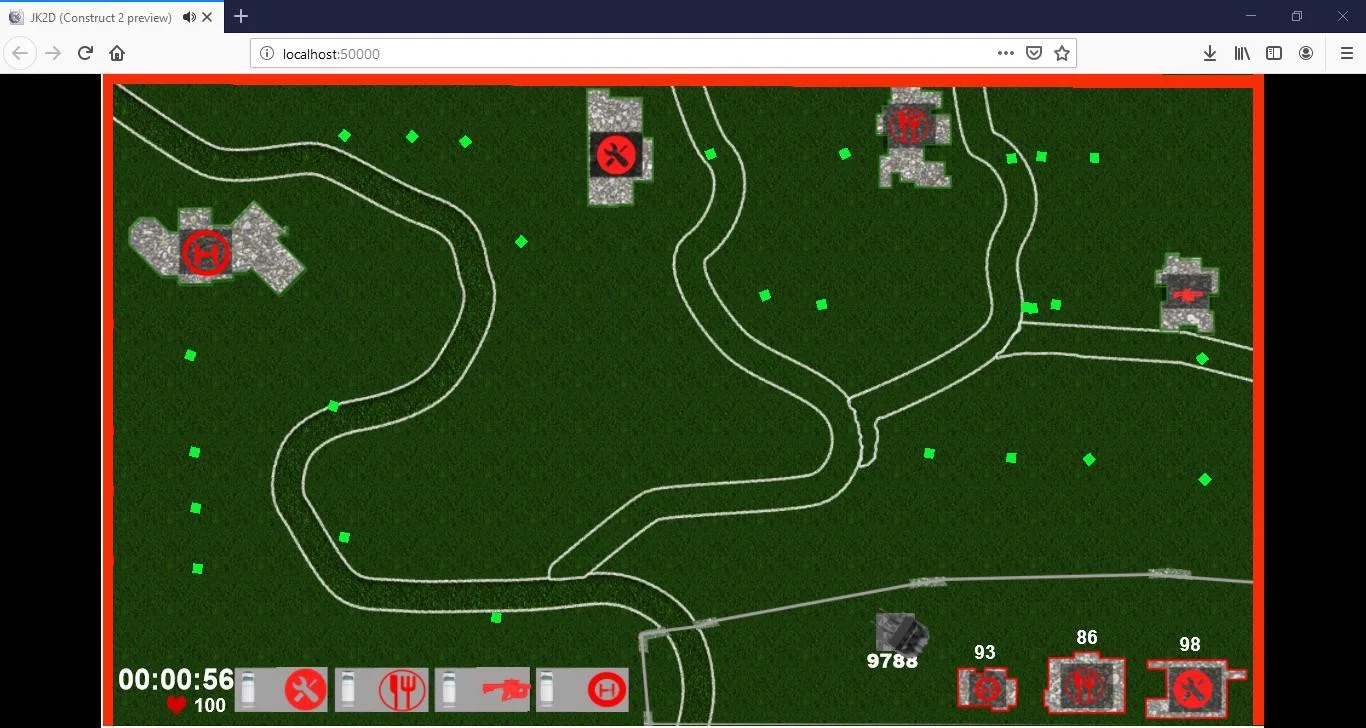Image resolution: width=1366 pixels, height=728 pixels.
Task: Select the red gun weapon supply slot in HUD
Action: click(x=481, y=690)
